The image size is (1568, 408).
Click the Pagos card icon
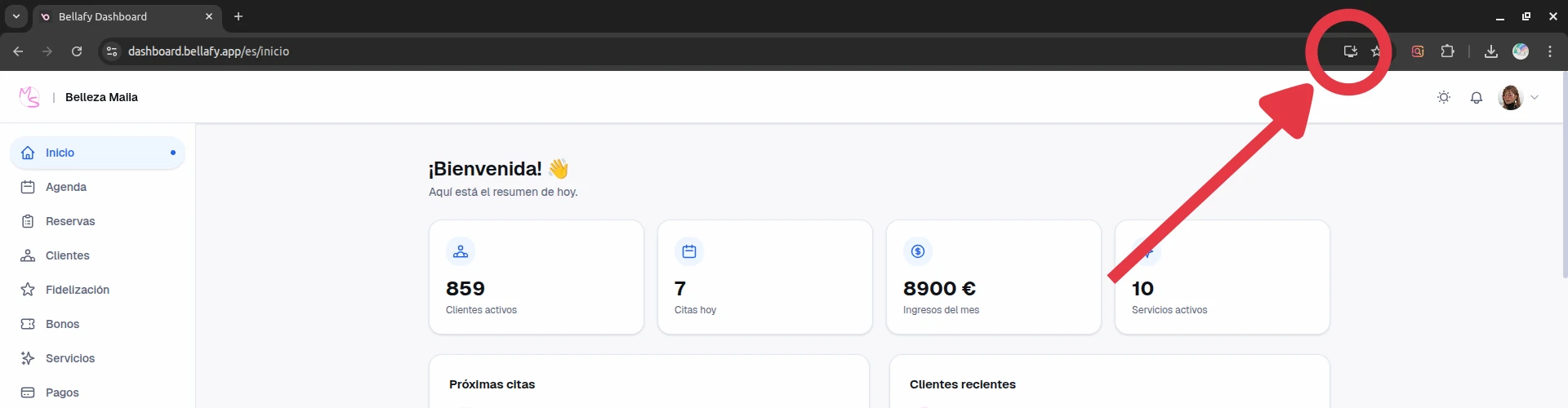coord(28,392)
